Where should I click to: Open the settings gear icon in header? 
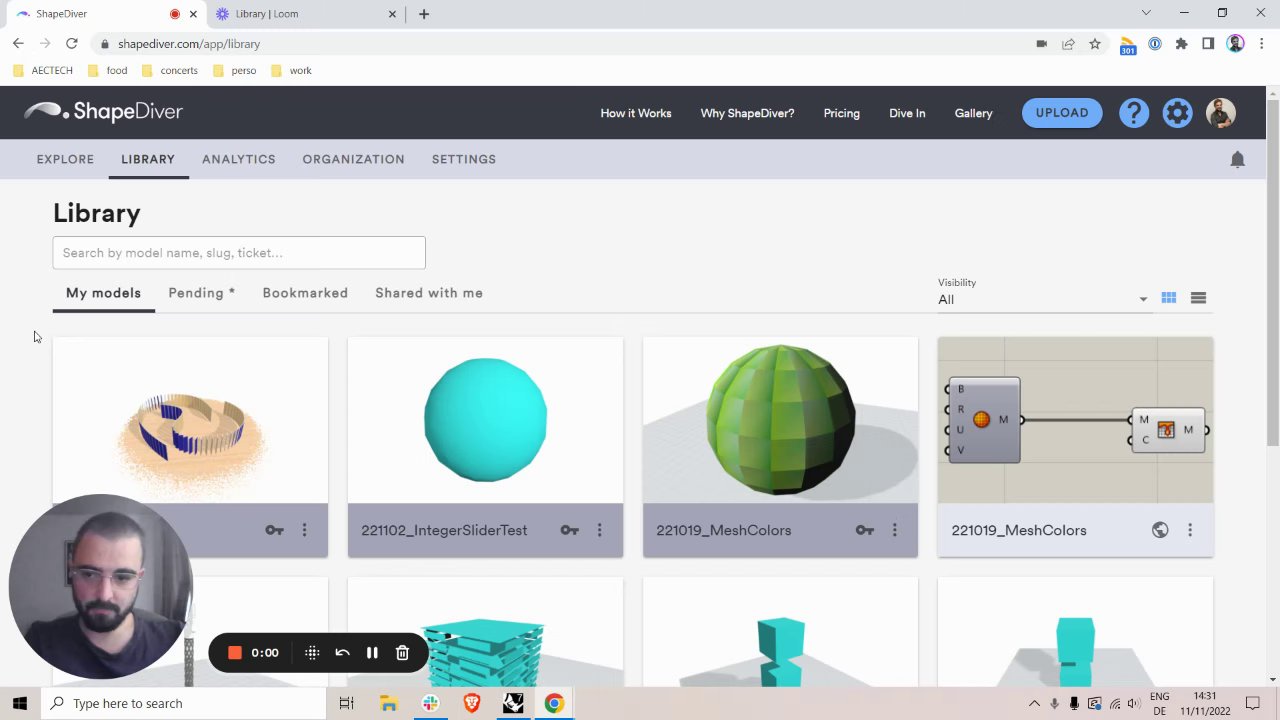point(1177,113)
